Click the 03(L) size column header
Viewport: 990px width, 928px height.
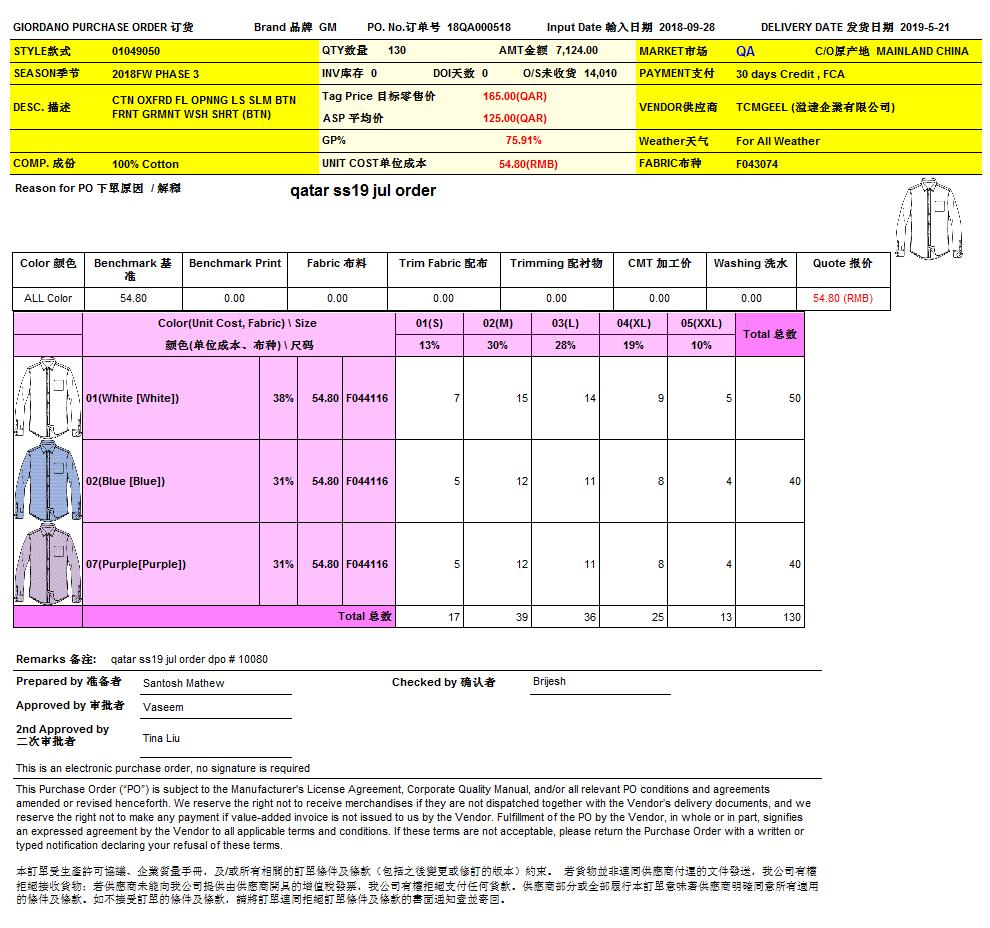pos(565,324)
